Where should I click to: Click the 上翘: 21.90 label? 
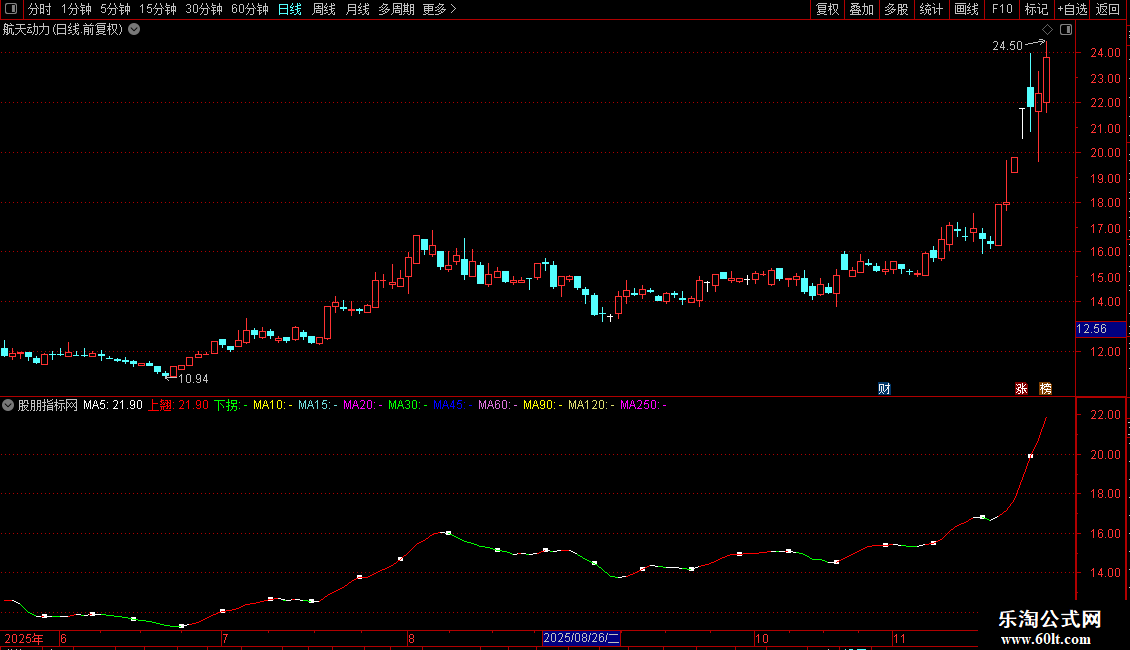pyautogui.click(x=178, y=405)
